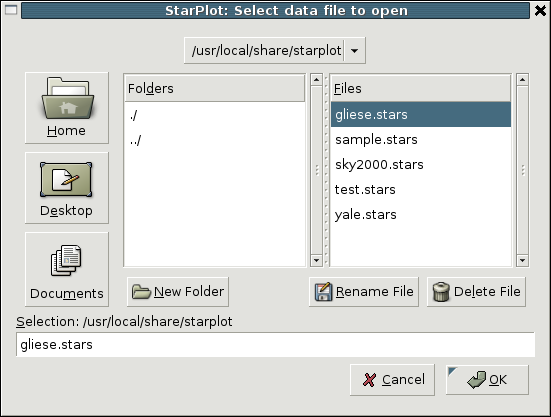Click the Files column header
The width and height of the screenshot is (551, 417).
click(x=421, y=89)
